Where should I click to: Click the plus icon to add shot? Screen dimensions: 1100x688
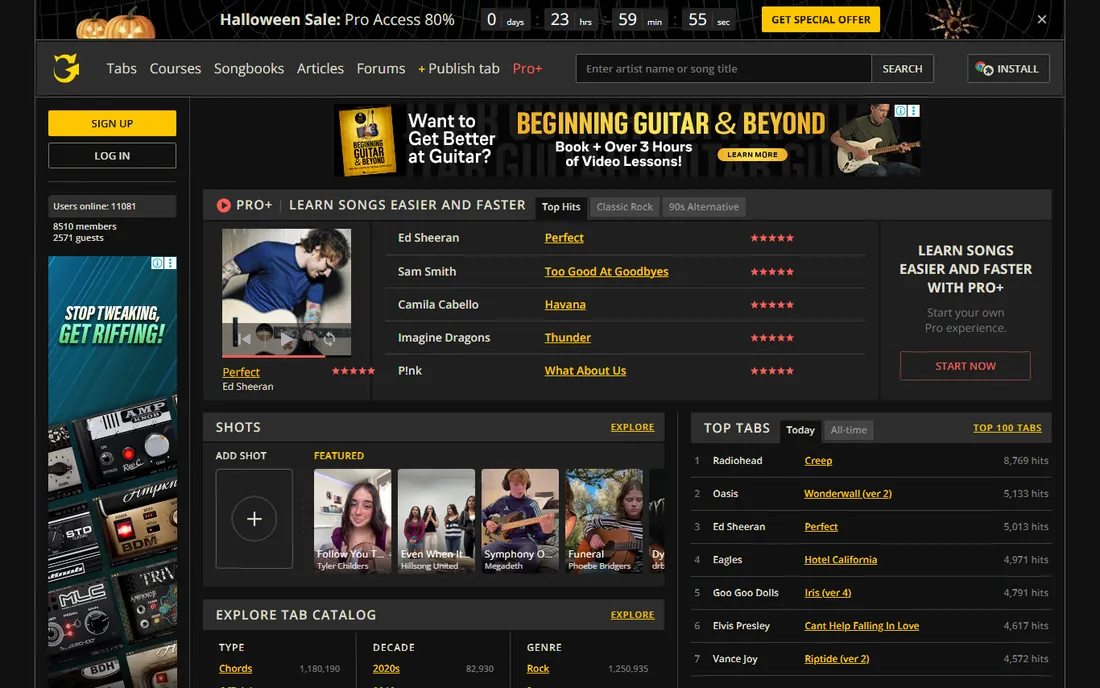tap(254, 518)
